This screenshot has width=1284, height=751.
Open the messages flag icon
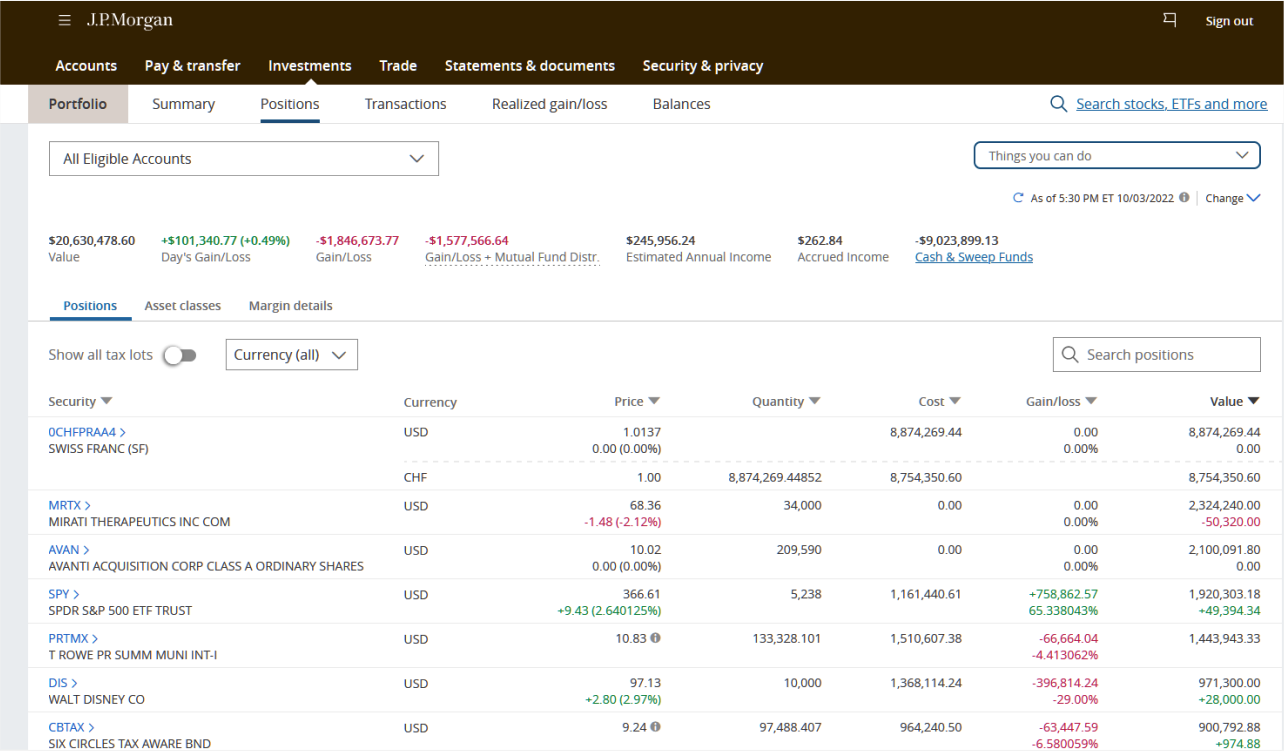point(1170,20)
